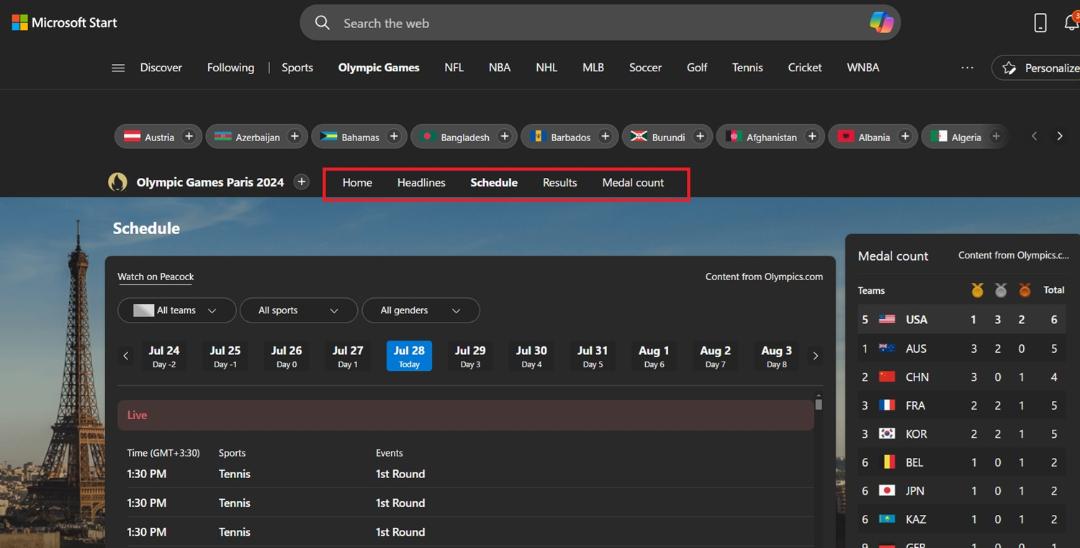The image size is (1080, 548).
Task: Select Jul 31 Day 5
Action: tap(593, 356)
